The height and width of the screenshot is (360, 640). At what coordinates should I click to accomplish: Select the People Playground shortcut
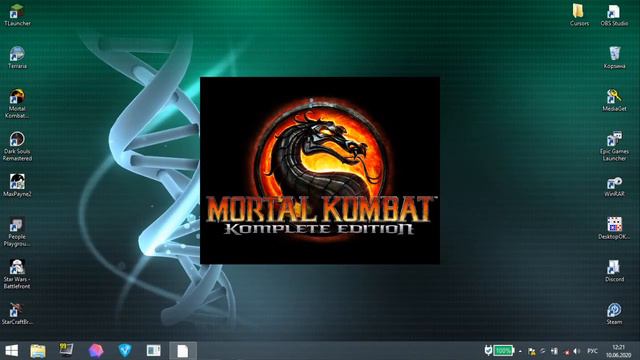17,232
